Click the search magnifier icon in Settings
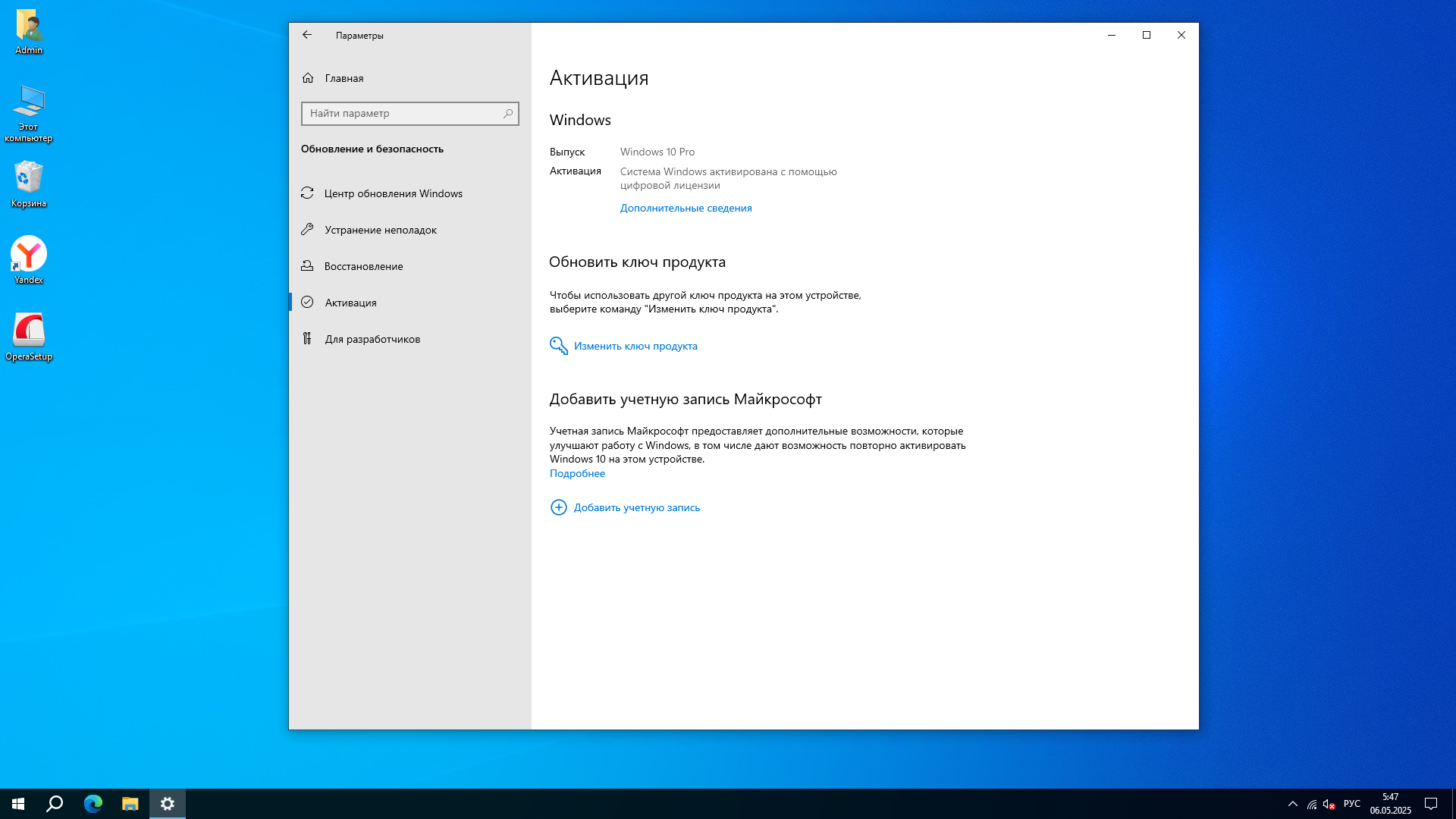 pos(508,114)
